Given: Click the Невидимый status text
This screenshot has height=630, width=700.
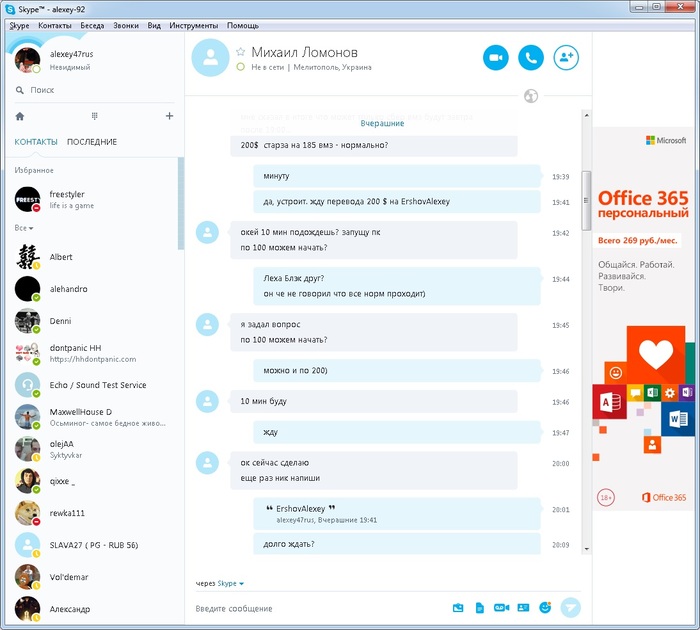Looking at the screenshot, I should pos(70,67).
